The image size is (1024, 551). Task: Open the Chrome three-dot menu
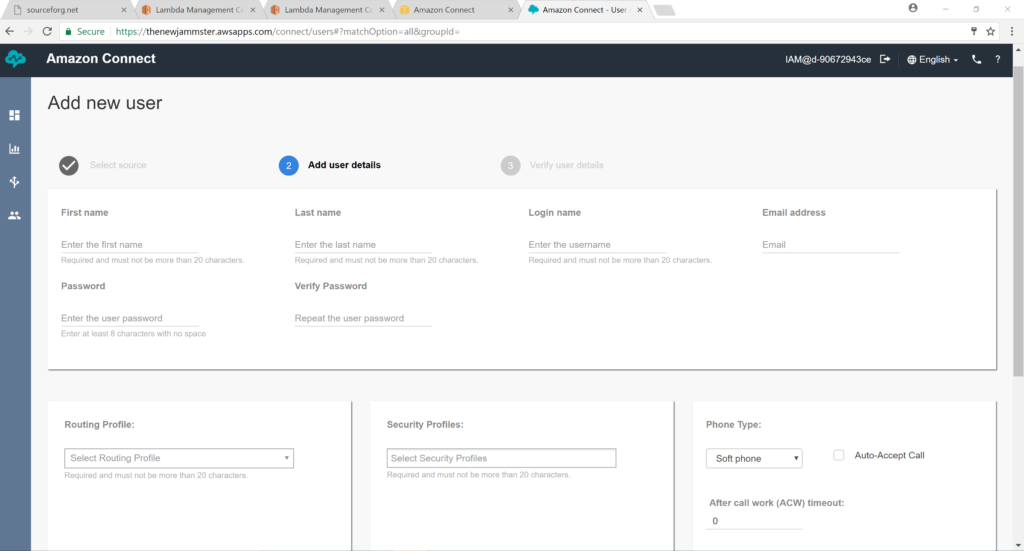click(1012, 31)
